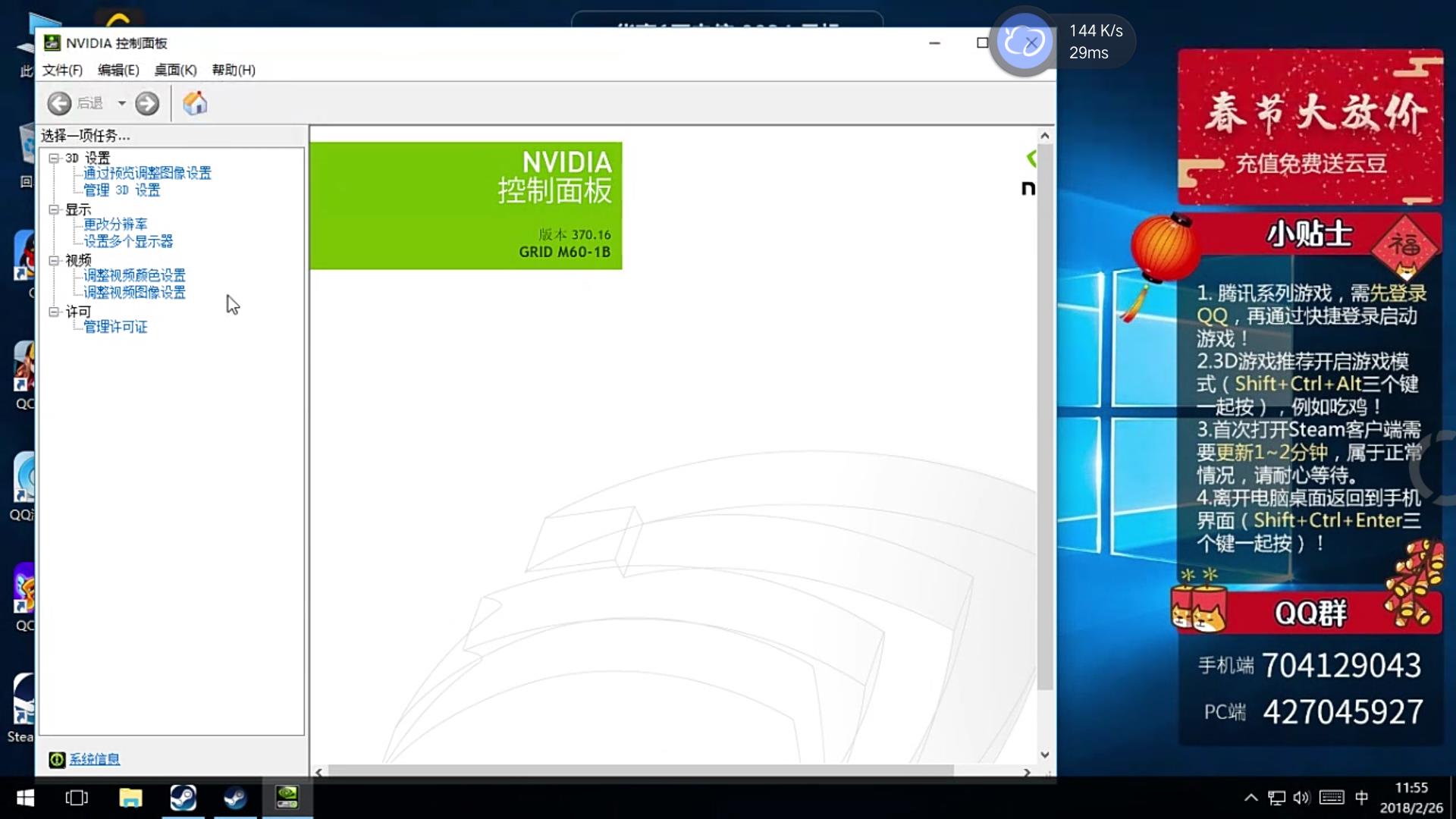Open 调整视频图像设置 link

(x=134, y=292)
